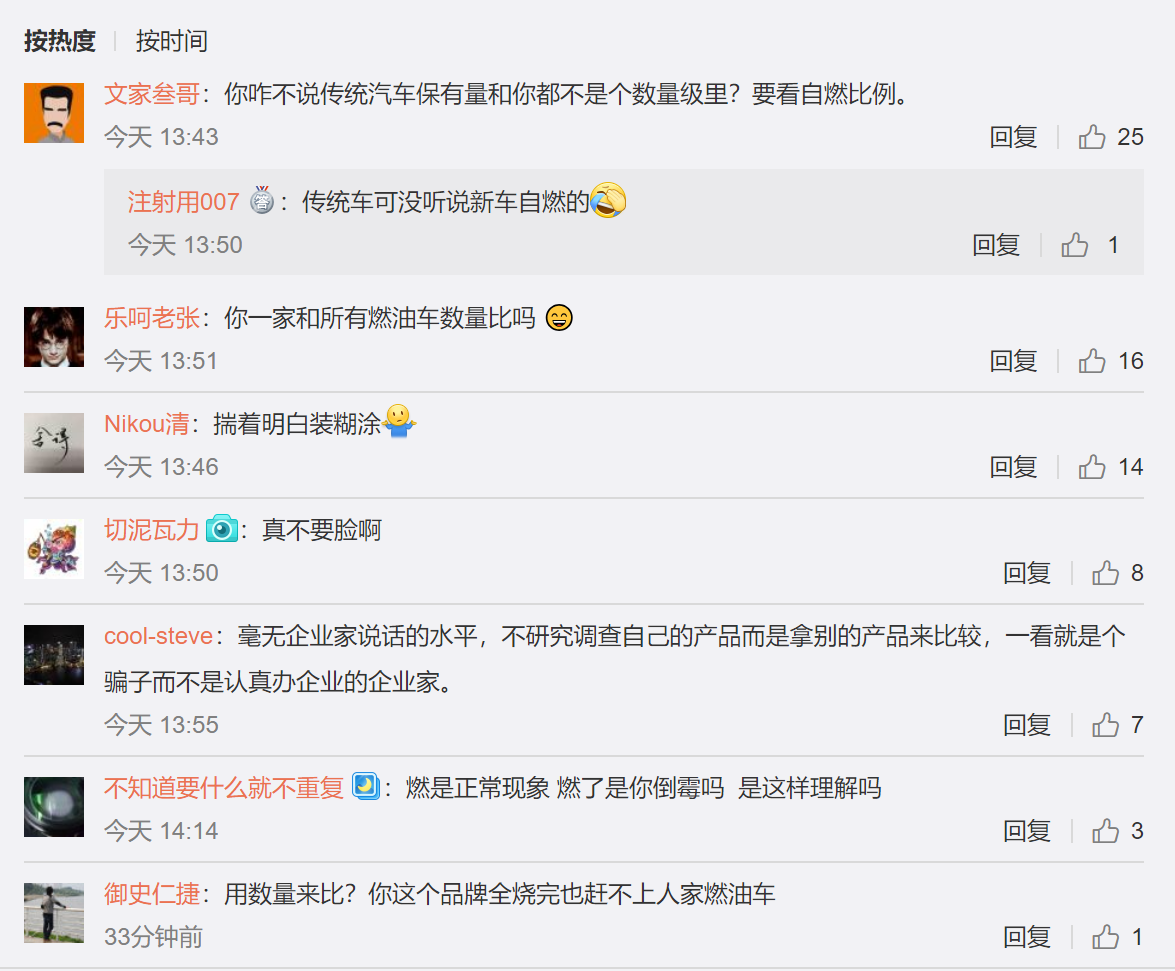This screenshot has height=971, width=1175.
Task: Click medal badge beside 注射用007
Action: 262,200
